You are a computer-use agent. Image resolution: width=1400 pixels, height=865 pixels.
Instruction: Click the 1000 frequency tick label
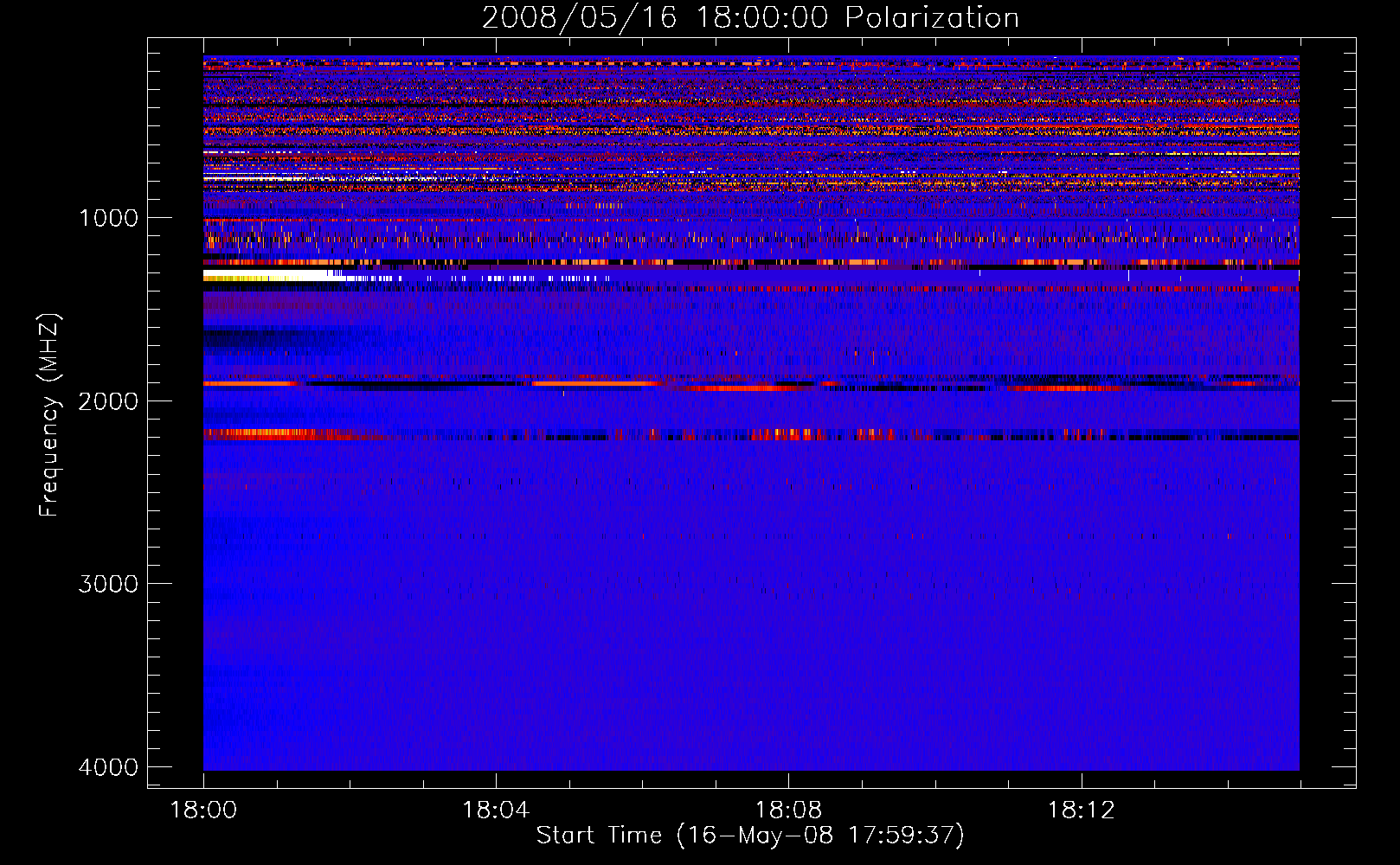pyautogui.click(x=108, y=218)
